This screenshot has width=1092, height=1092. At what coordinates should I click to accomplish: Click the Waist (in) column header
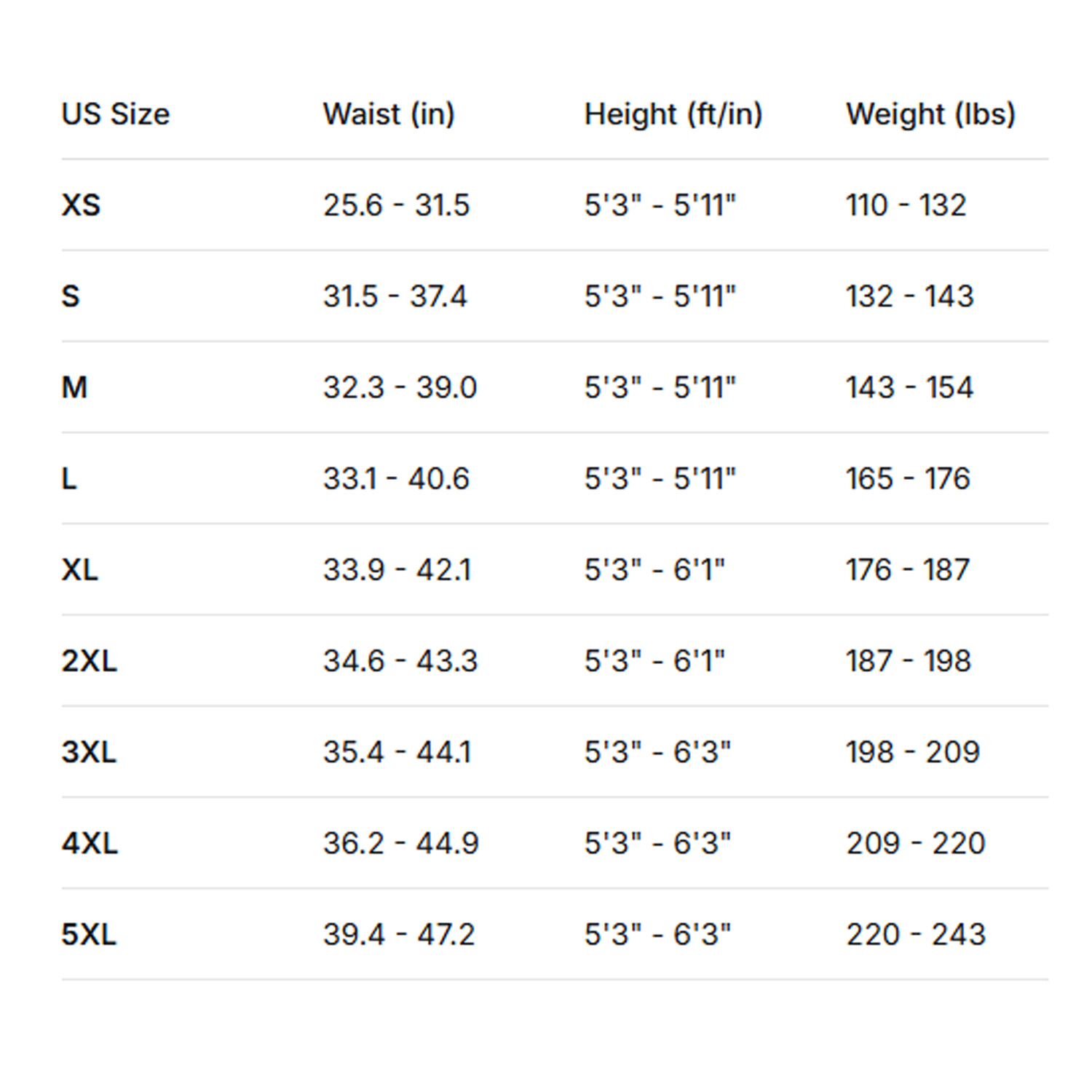coord(389,114)
